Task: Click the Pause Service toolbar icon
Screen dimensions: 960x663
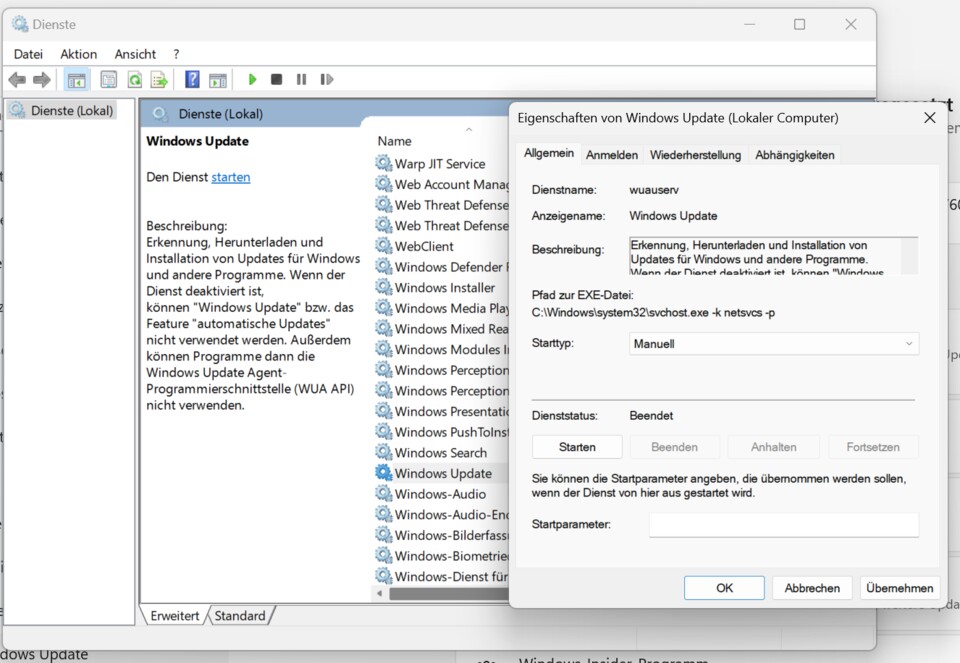Action: [301, 80]
